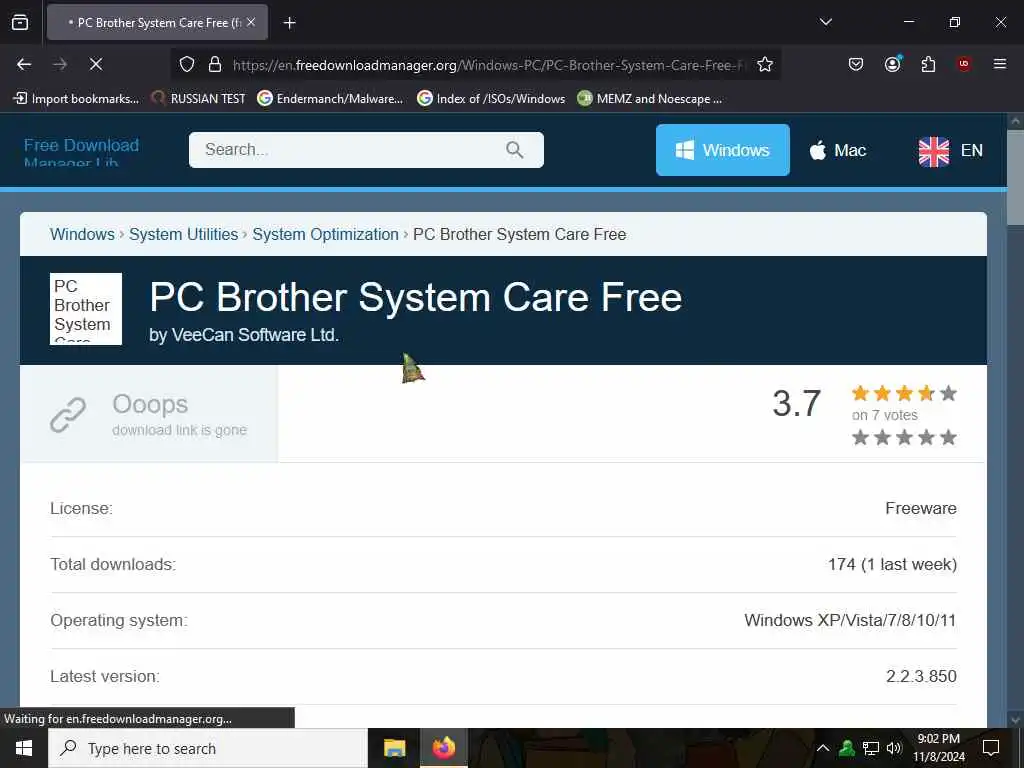The height and width of the screenshot is (768, 1024).
Task: Open a new tab with plus button
Action: pos(289,23)
